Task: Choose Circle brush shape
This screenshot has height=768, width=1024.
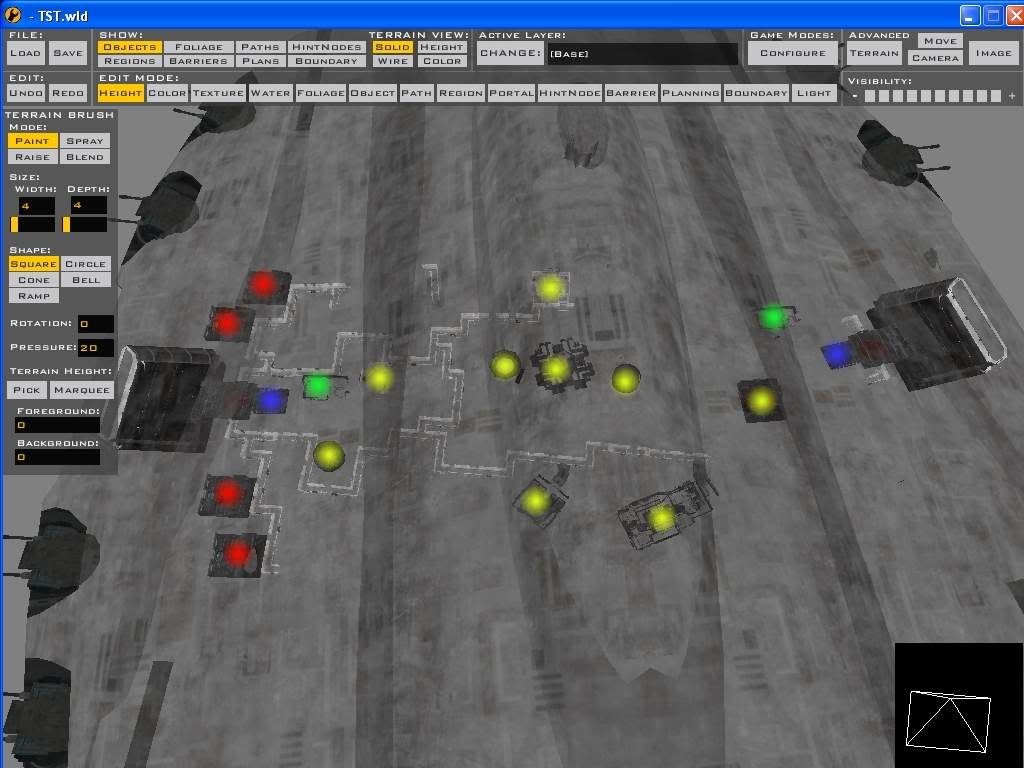Action: click(x=86, y=264)
